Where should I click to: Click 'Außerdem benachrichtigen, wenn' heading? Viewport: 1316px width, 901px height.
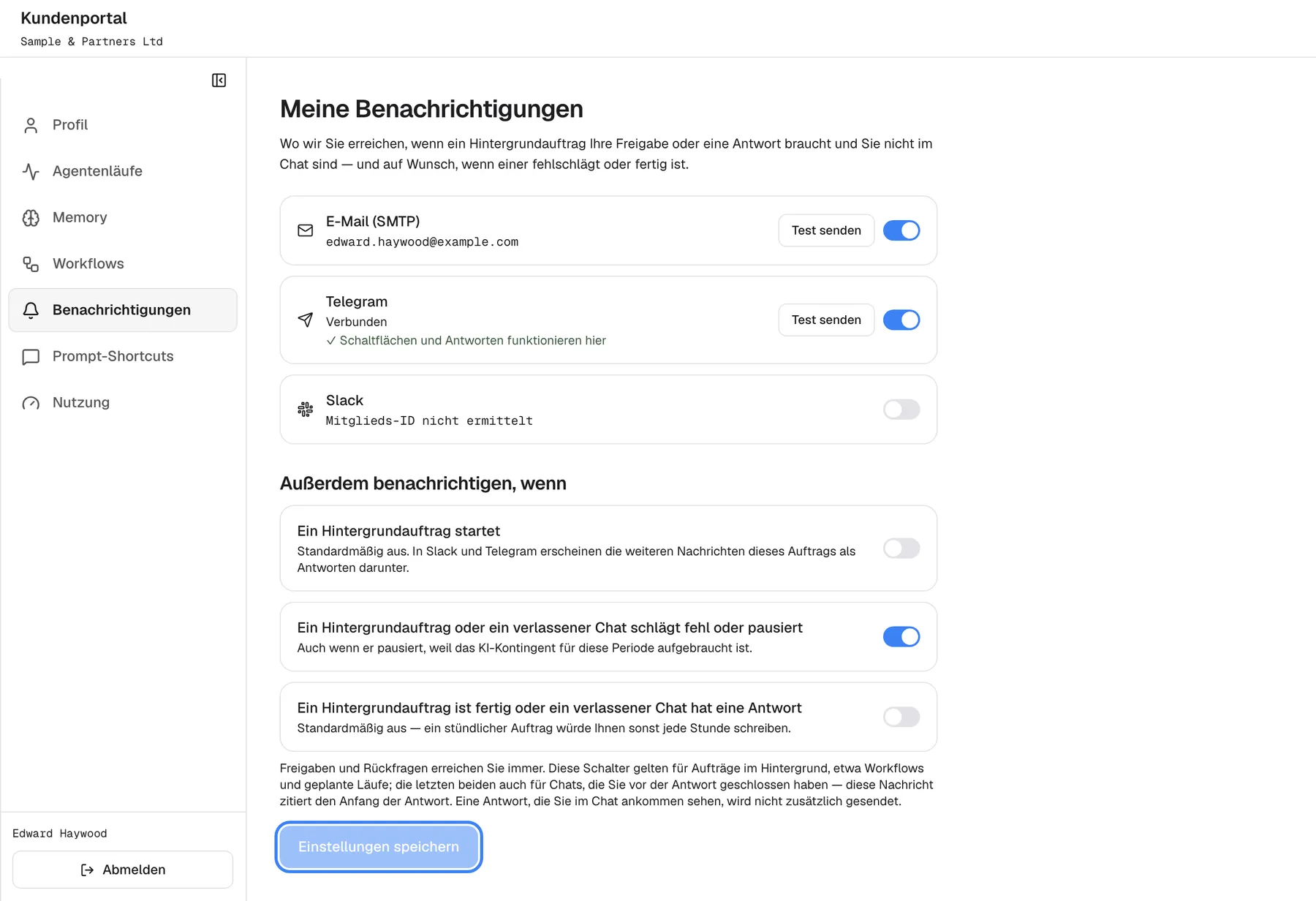point(423,483)
